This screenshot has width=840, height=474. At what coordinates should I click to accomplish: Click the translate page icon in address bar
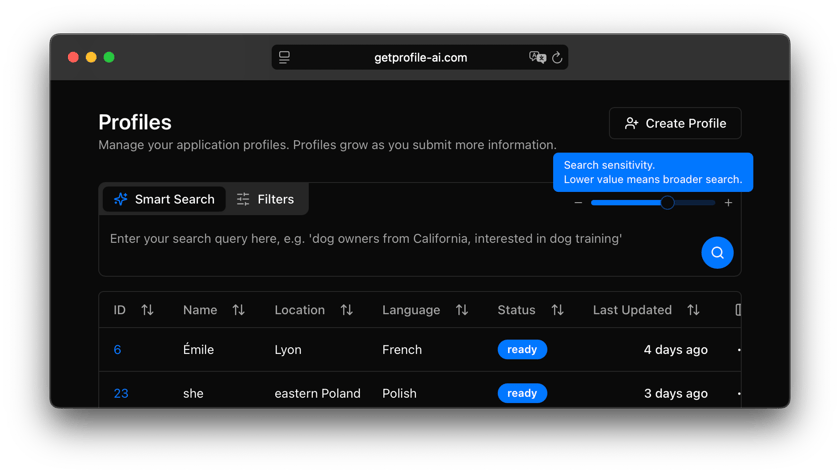pos(537,57)
